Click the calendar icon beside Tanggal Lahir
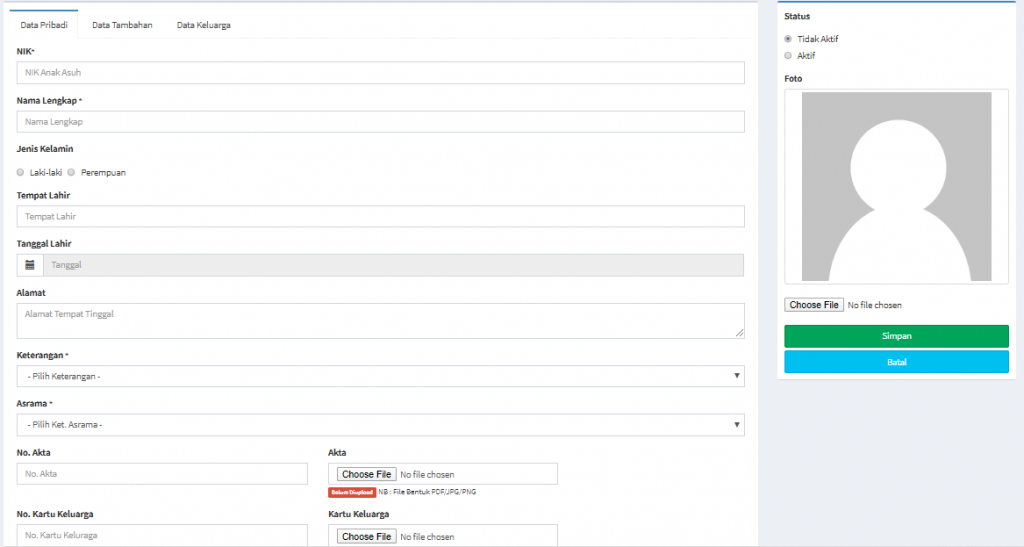Viewport: 1024px width, 547px height. click(30, 265)
